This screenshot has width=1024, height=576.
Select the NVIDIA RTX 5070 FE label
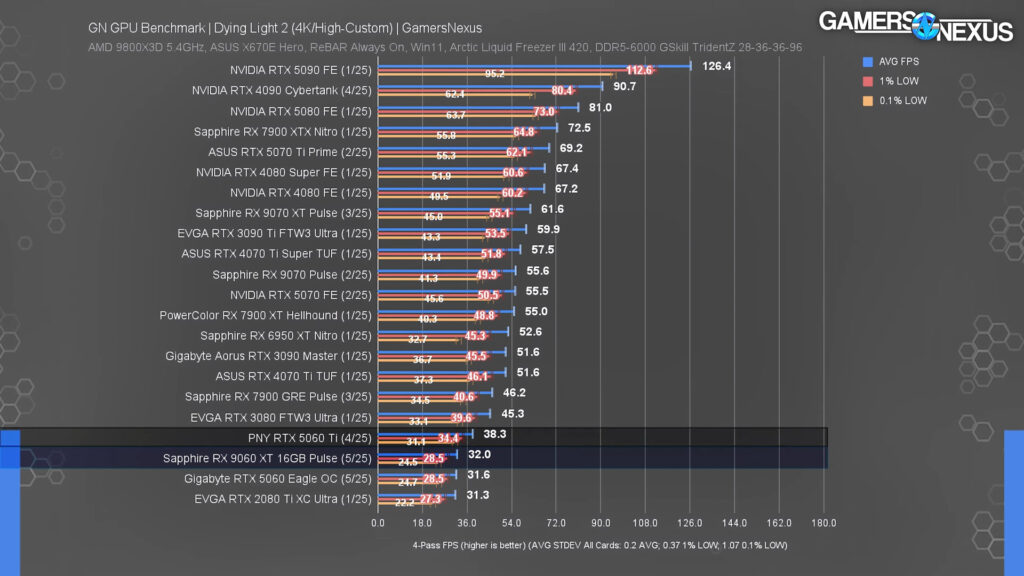[300, 295]
